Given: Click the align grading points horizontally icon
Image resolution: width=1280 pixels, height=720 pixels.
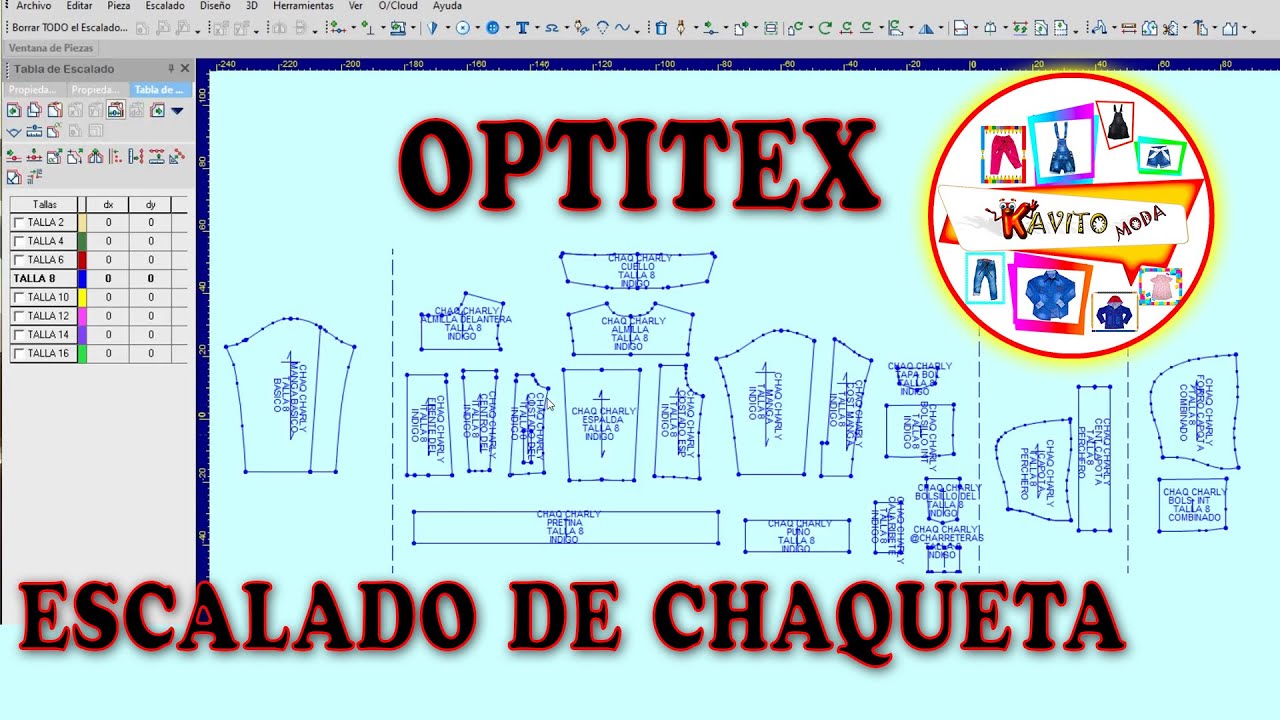Looking at the screenshot, I should point(157,156).
